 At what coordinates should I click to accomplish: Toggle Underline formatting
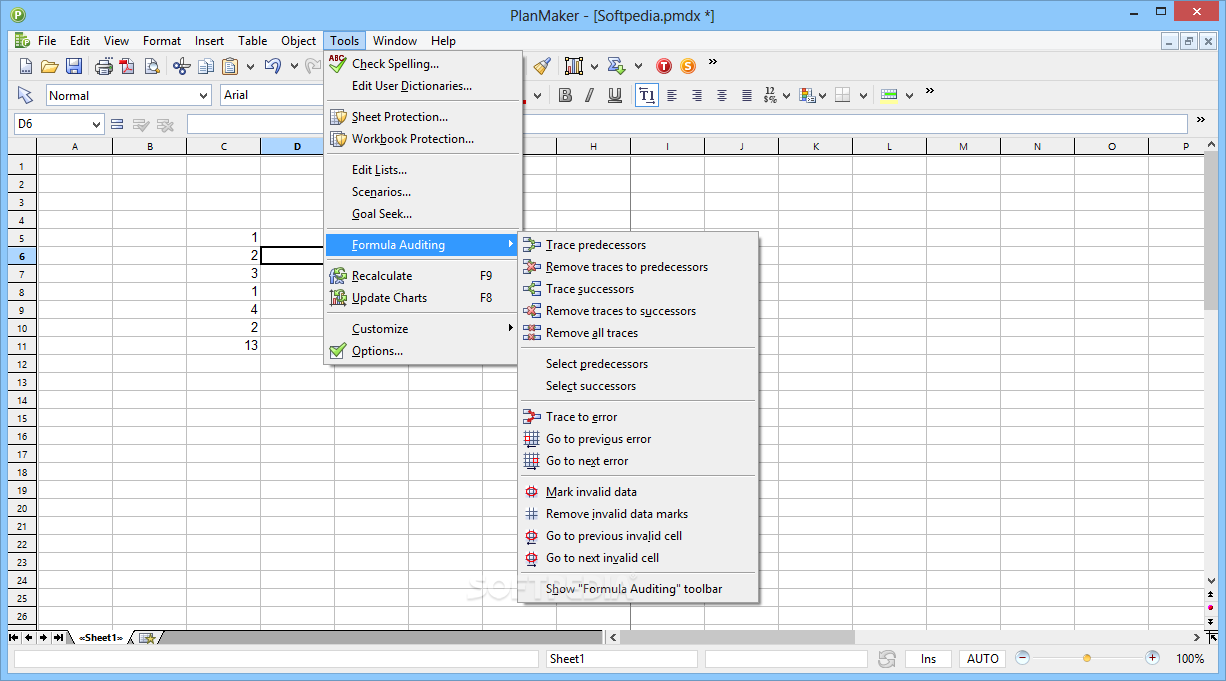(x=615, y=95)
